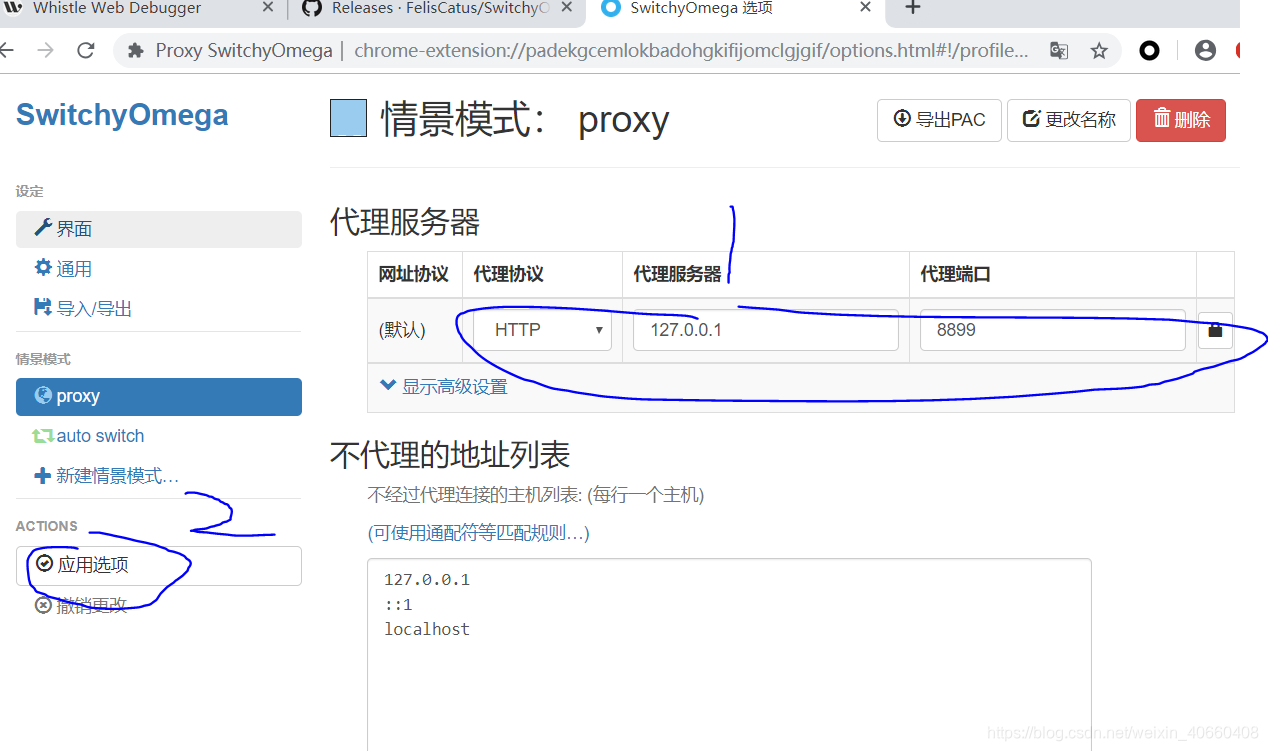Focus the chrome-extension URL address bar
This screenshot has height=751, width=1268.
tap(691, 50)
